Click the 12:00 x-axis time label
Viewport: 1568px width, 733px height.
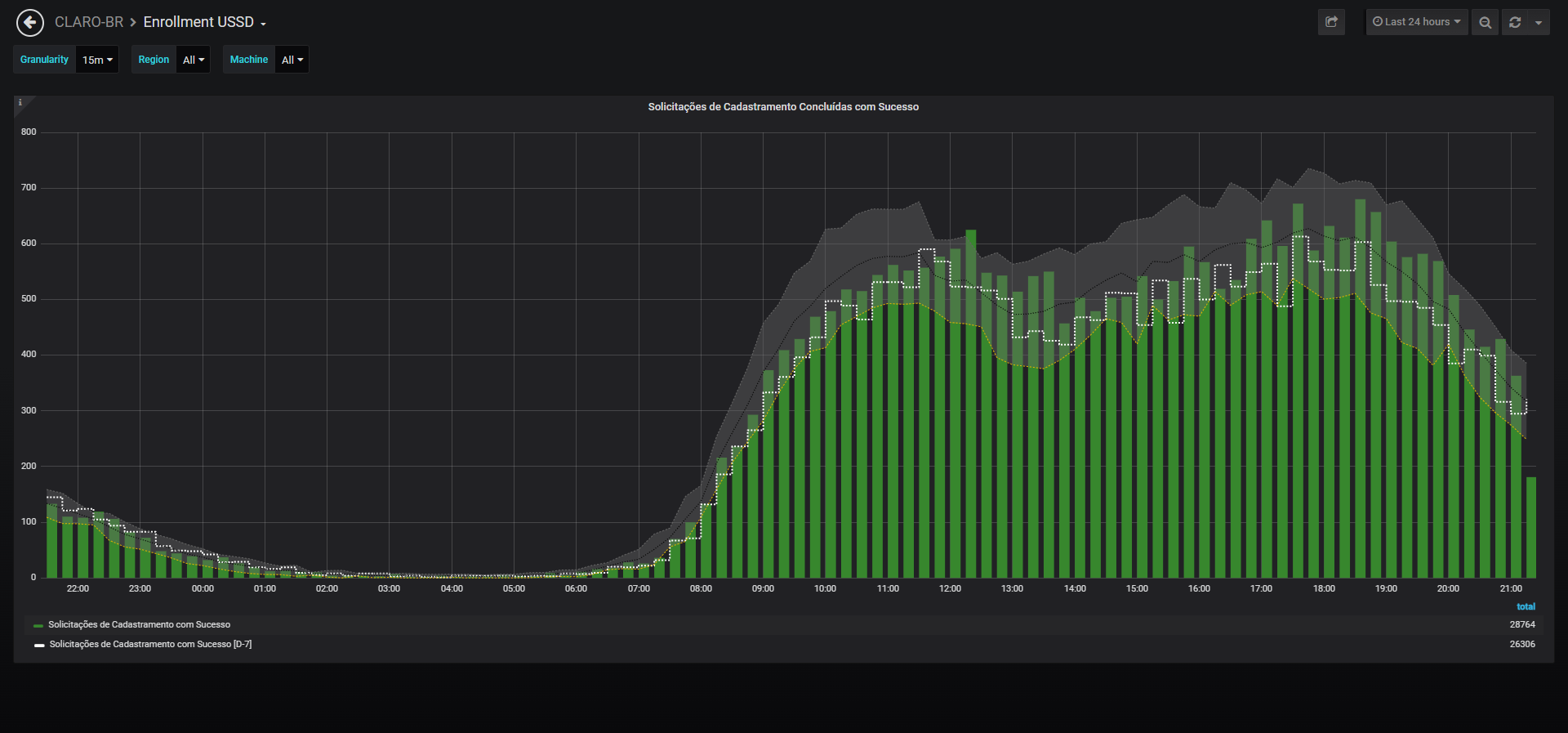coord(950,589)
